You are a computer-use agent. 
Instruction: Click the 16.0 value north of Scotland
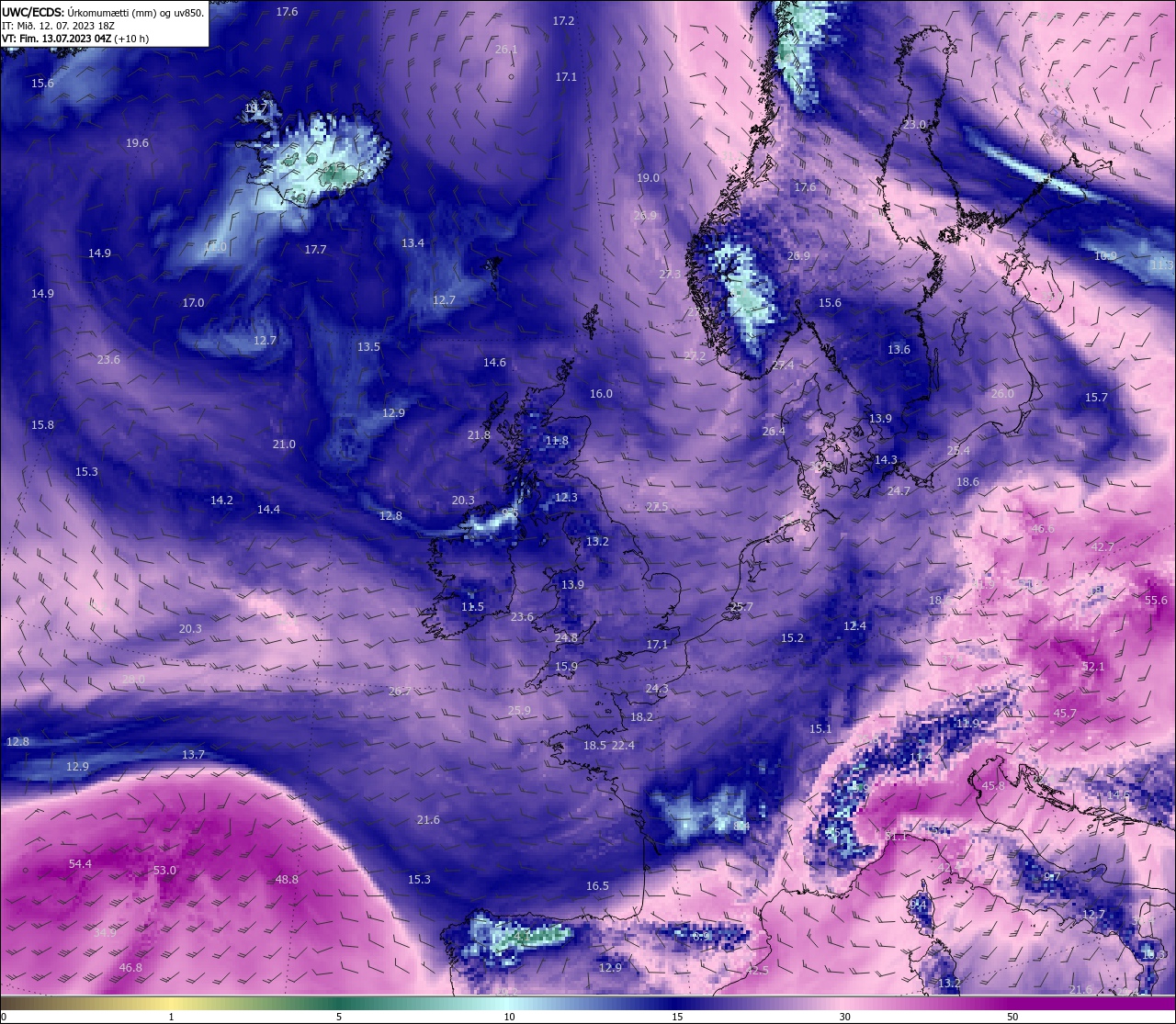coord(601,394)
